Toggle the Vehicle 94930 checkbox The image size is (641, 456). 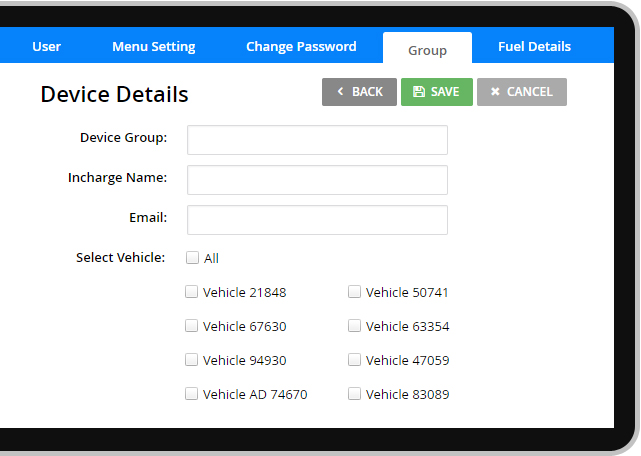pos(191,360)
